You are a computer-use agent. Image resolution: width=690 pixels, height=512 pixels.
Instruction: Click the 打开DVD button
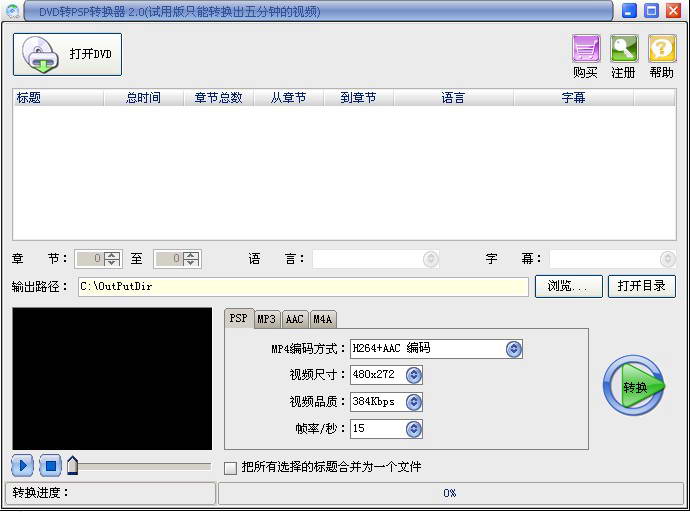67,55
